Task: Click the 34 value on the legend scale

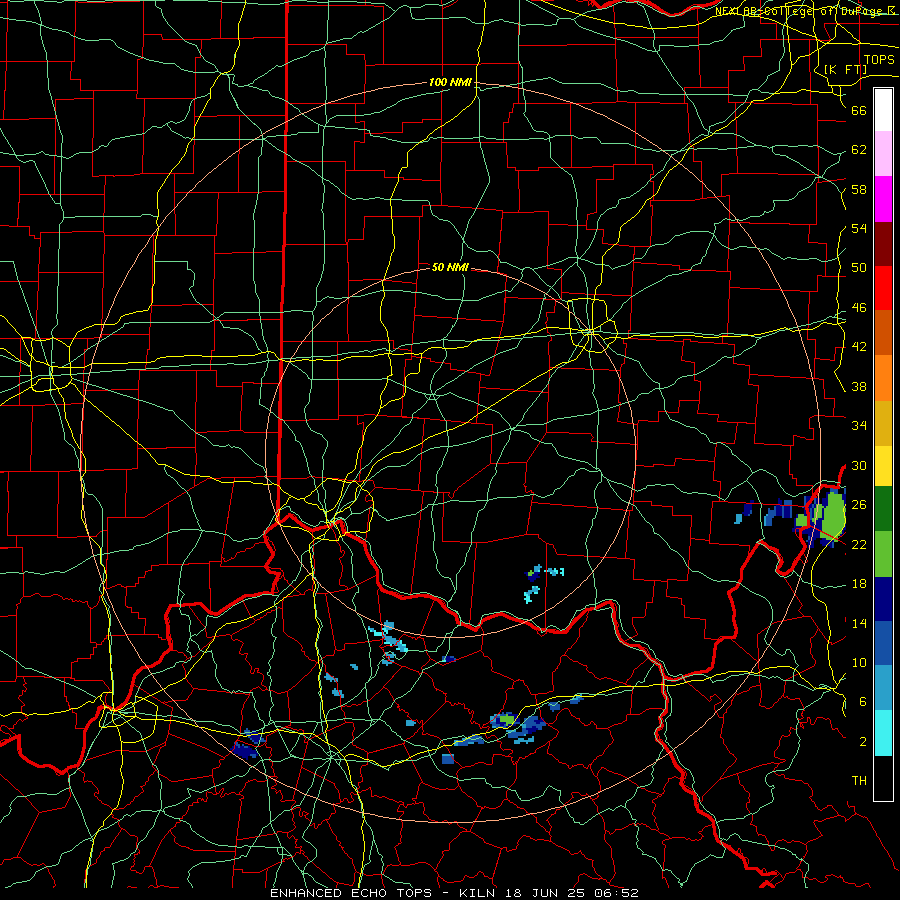Action: click(x=859, y=426)
